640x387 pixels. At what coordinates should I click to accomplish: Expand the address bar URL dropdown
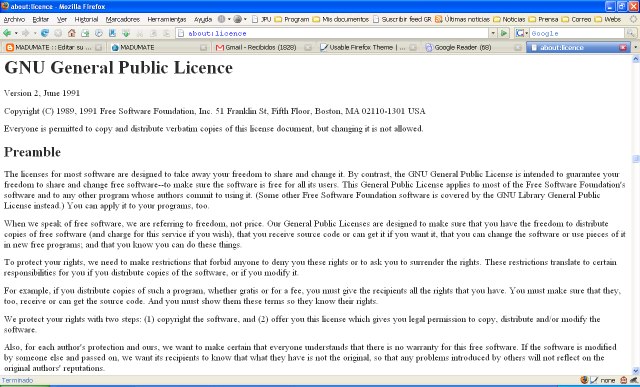[493, 33]
